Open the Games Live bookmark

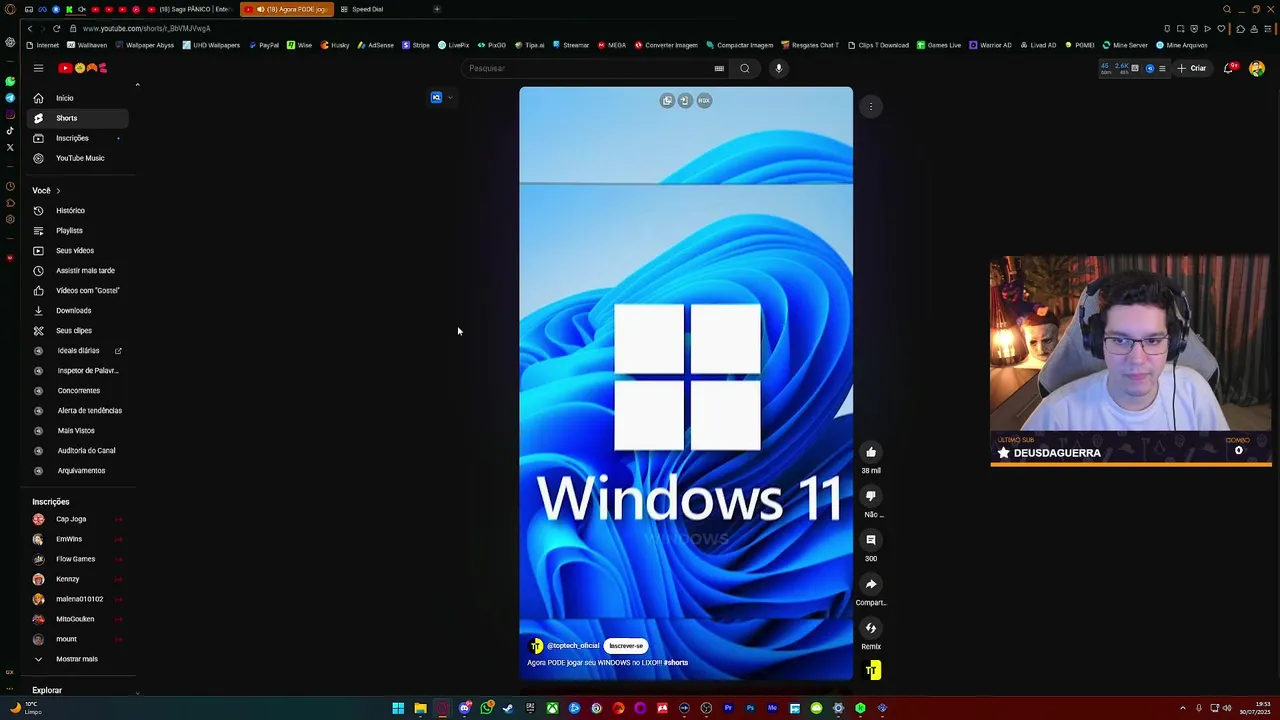pos(939,45)
